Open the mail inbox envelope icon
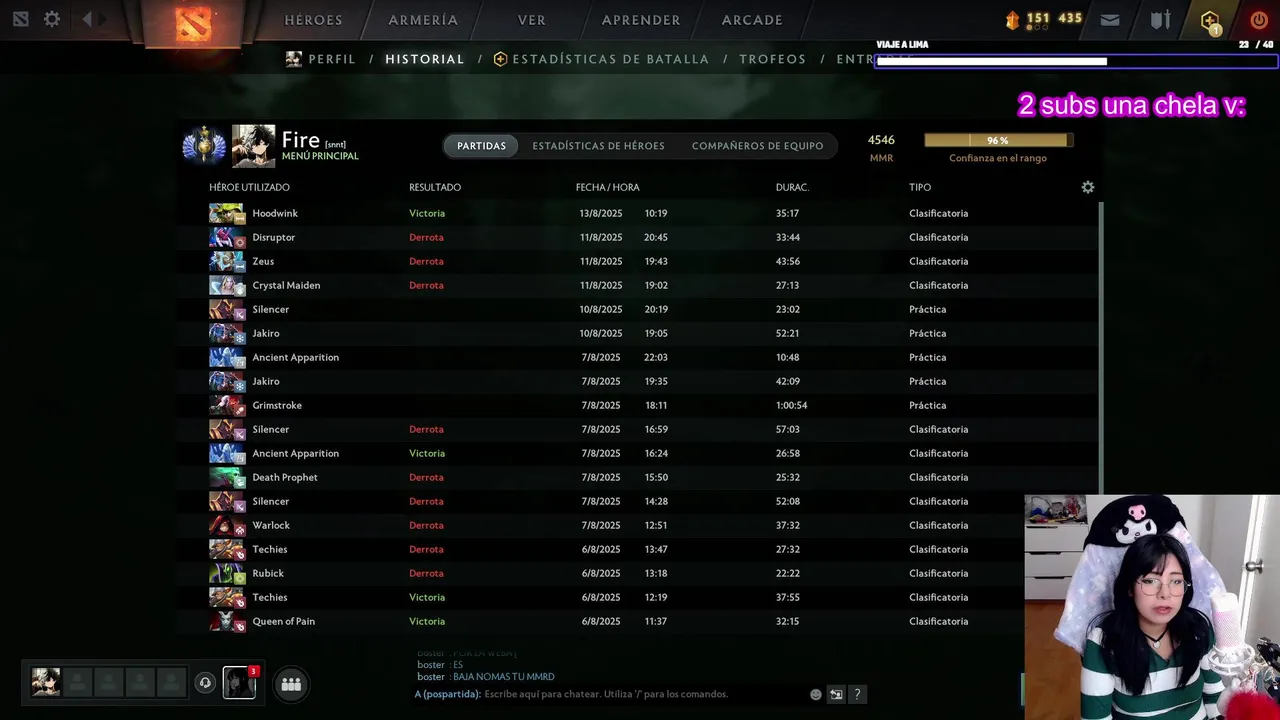This screenshot has height=720, width=1280. tap(1110, 20)
